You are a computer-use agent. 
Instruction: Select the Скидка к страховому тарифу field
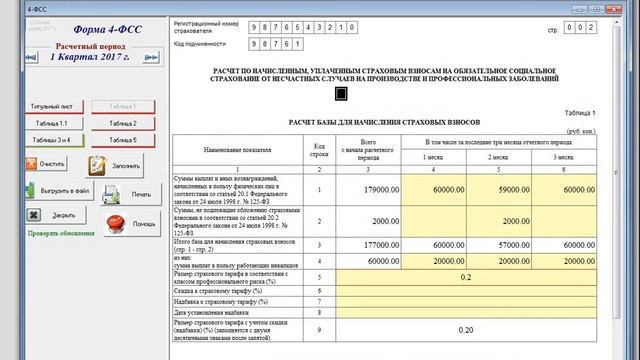(x=466, y=291)
